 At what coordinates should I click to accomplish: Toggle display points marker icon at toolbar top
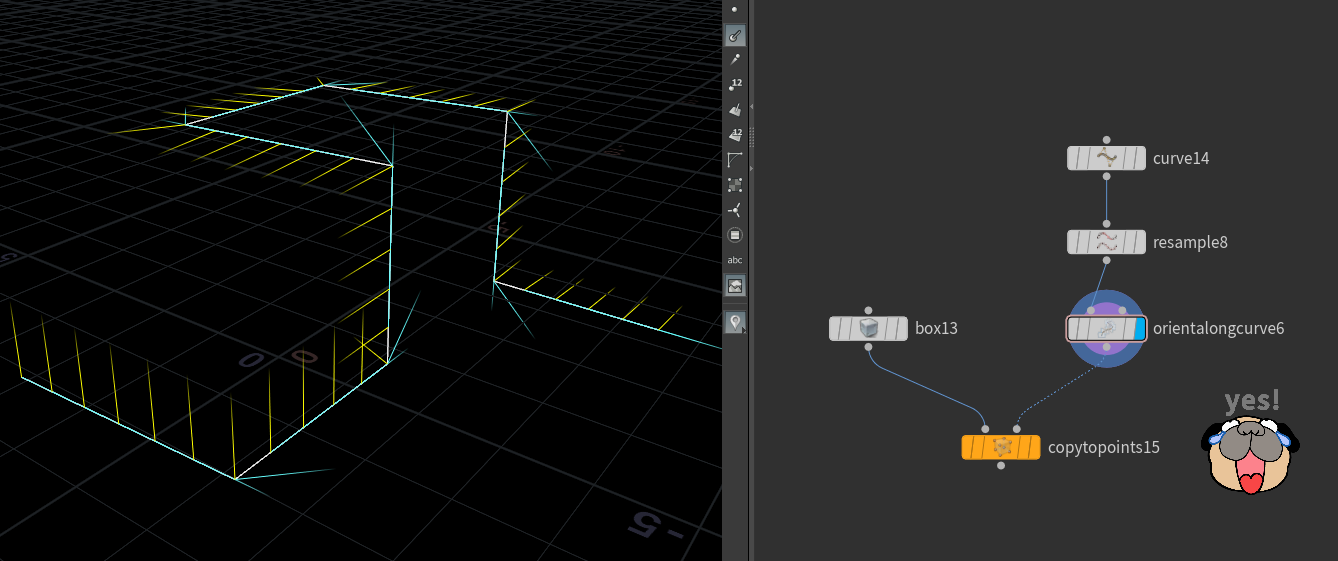pos(735,9)
